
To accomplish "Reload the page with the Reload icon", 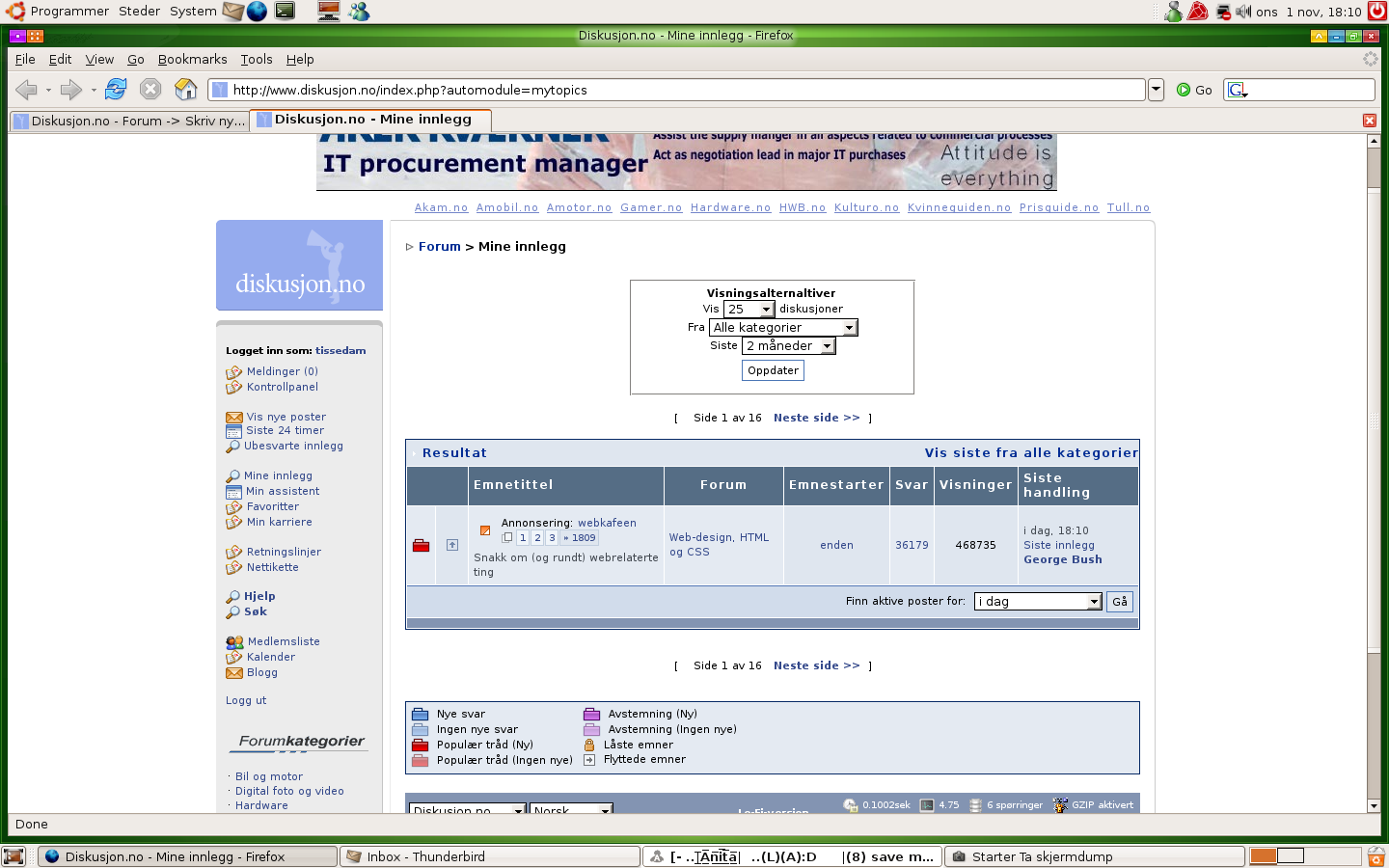I will click(116, 90).
